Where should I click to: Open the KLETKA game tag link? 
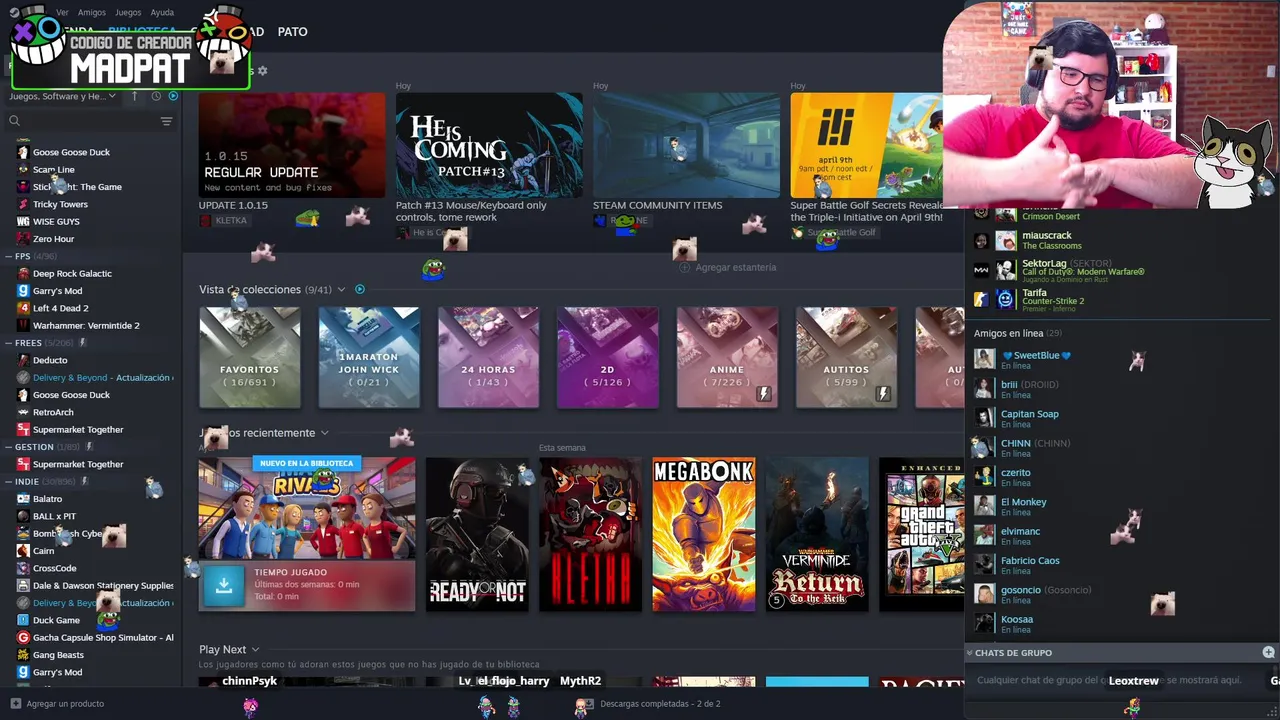224,220
